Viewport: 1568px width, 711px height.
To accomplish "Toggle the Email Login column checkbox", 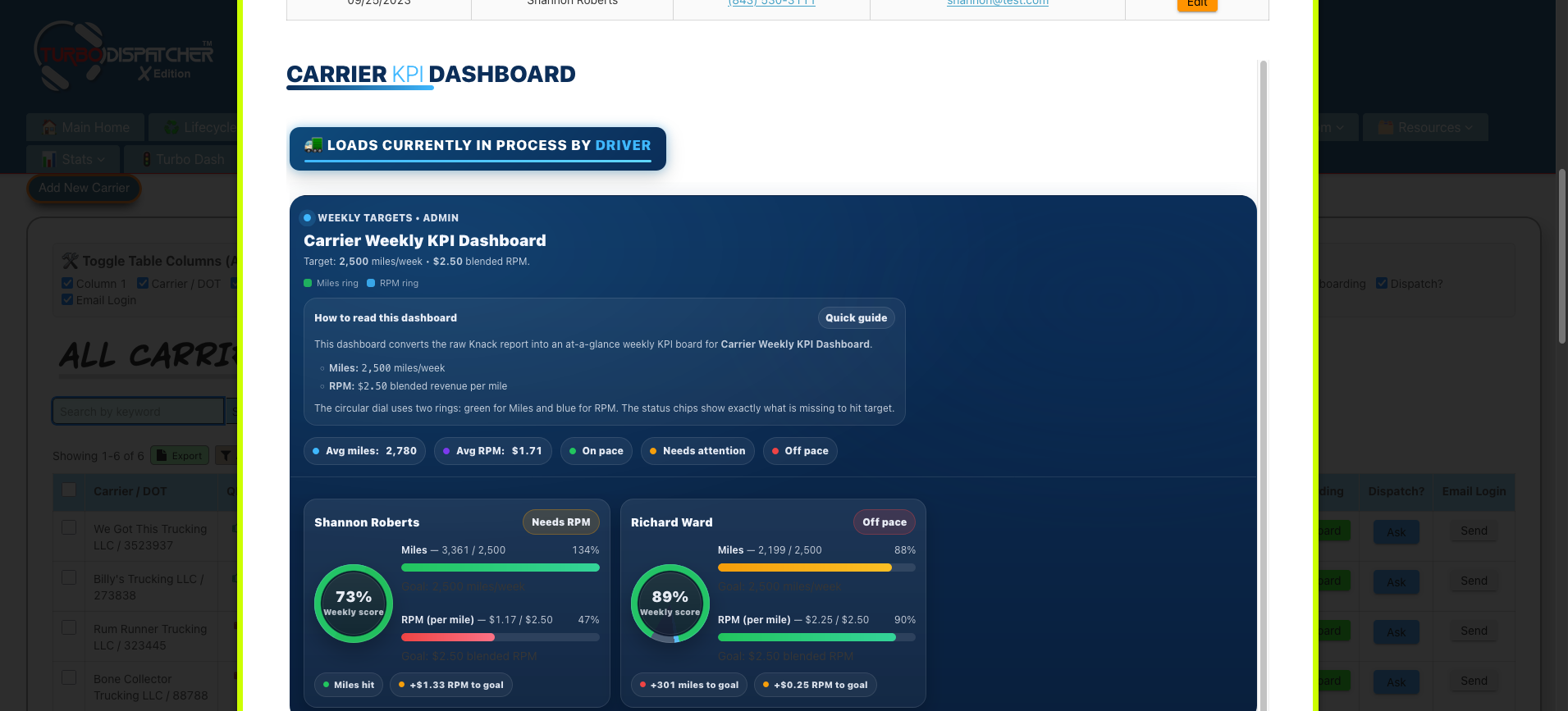I will point(67,299).
